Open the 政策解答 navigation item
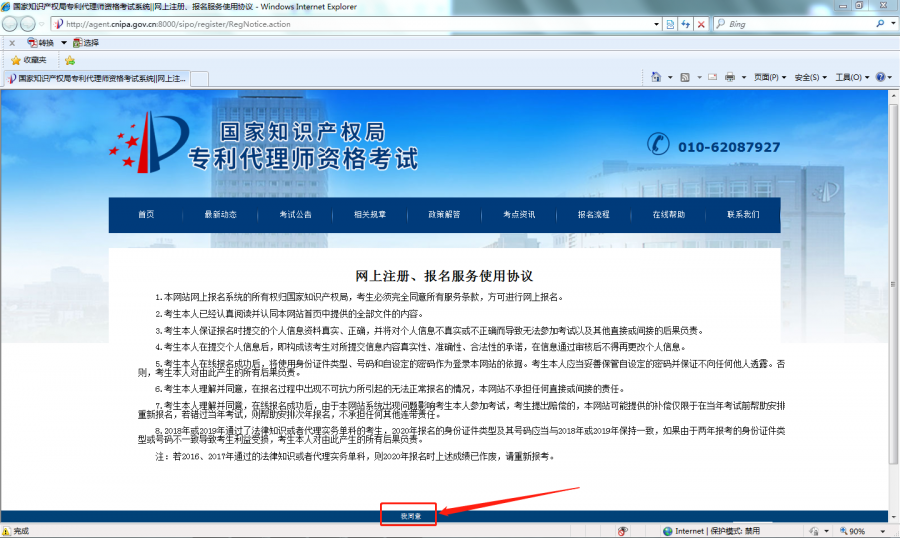The height and width of the screenshot is (538, 900). click(444, 215)
